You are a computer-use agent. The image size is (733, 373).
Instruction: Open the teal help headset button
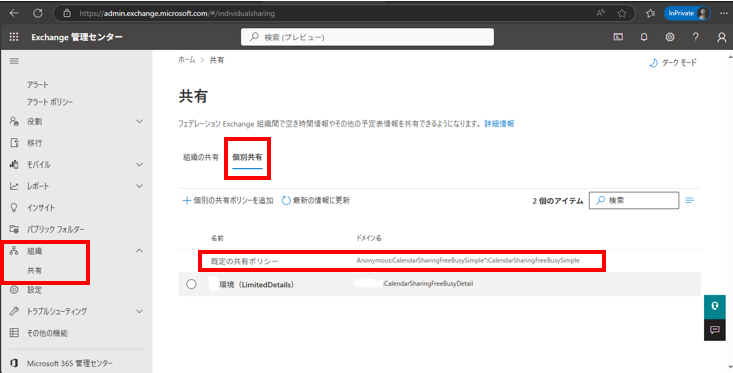pos(715,307)
